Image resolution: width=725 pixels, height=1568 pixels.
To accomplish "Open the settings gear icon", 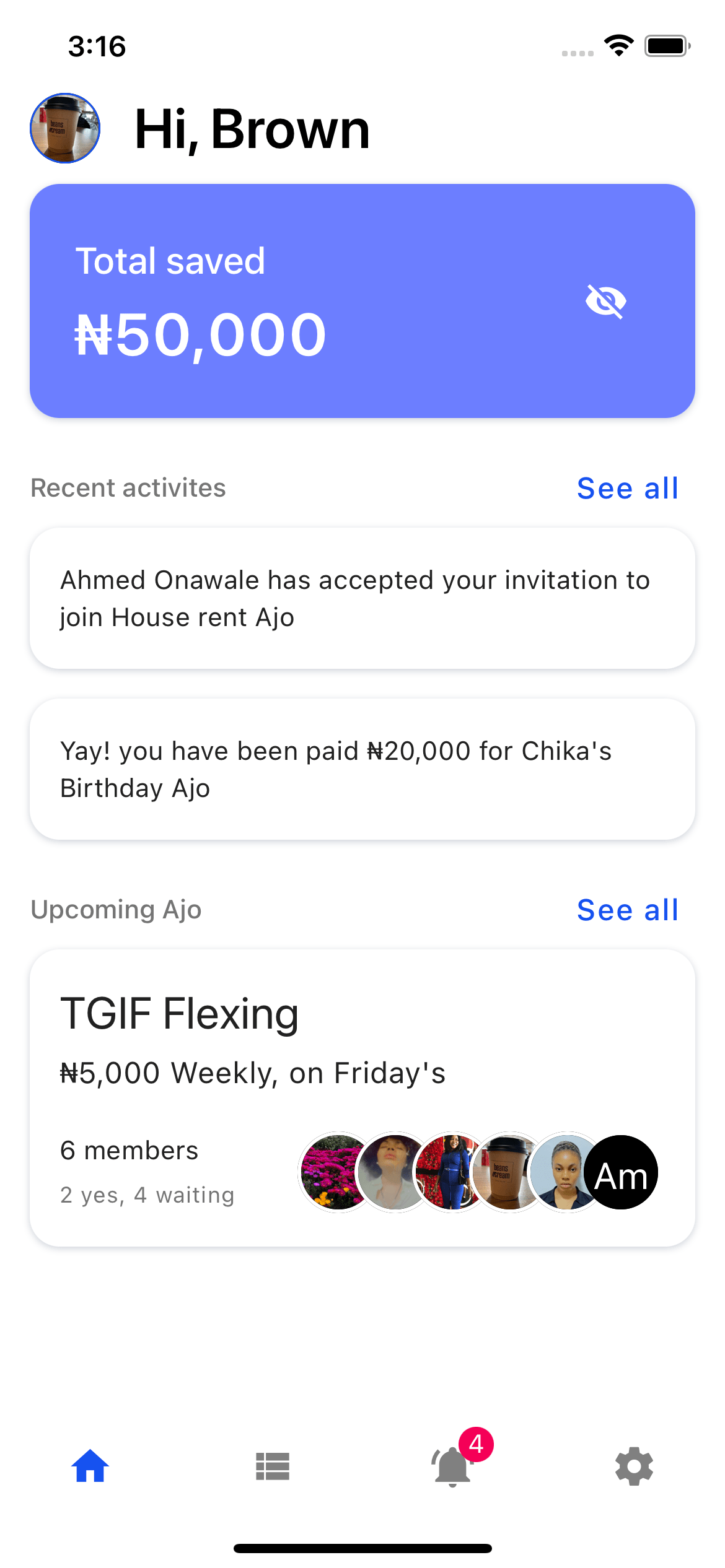I will pyautogui.click(x=634, y=1466).
